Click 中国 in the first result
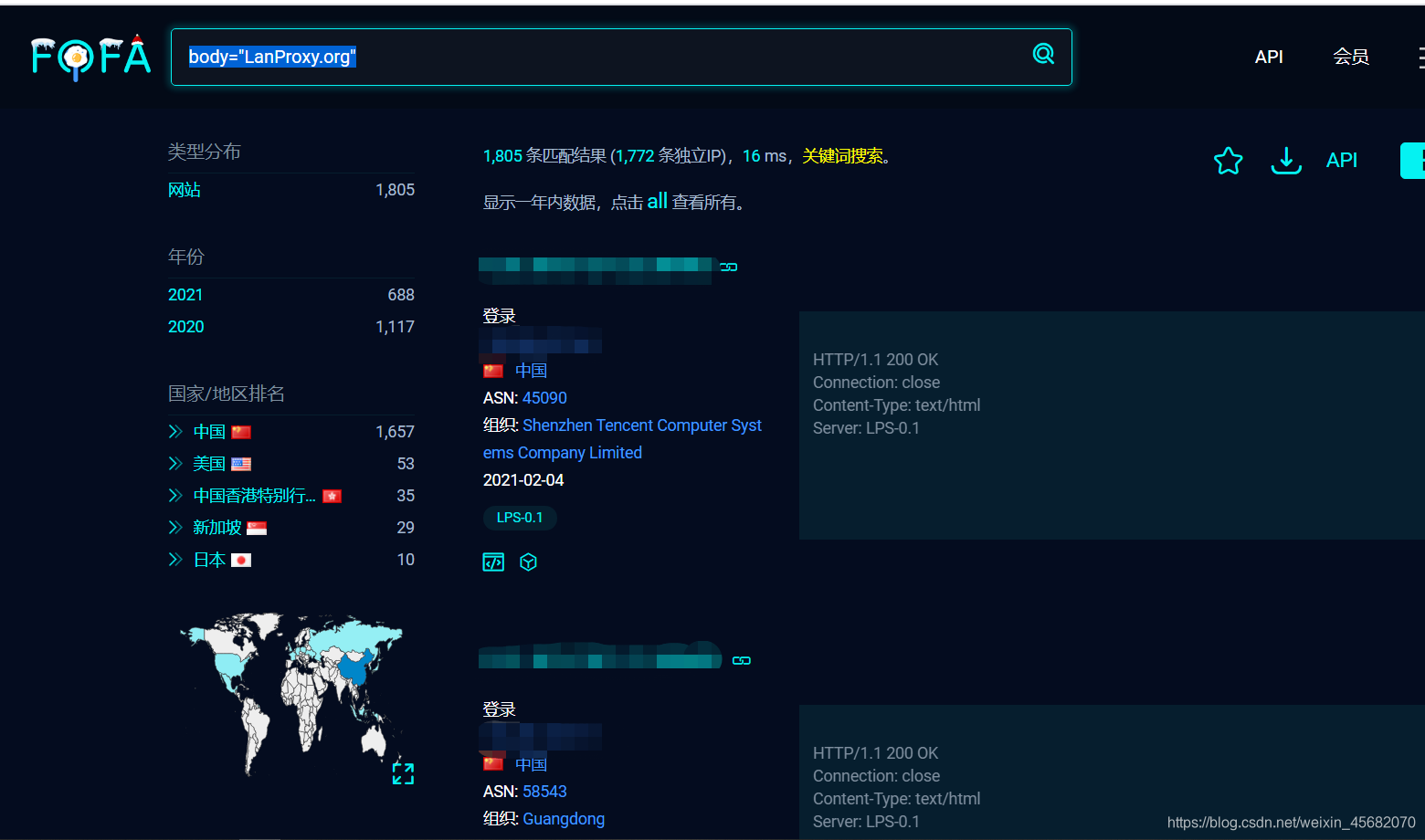This screenshot has width=1425, height=840. (x=531, y=371)
